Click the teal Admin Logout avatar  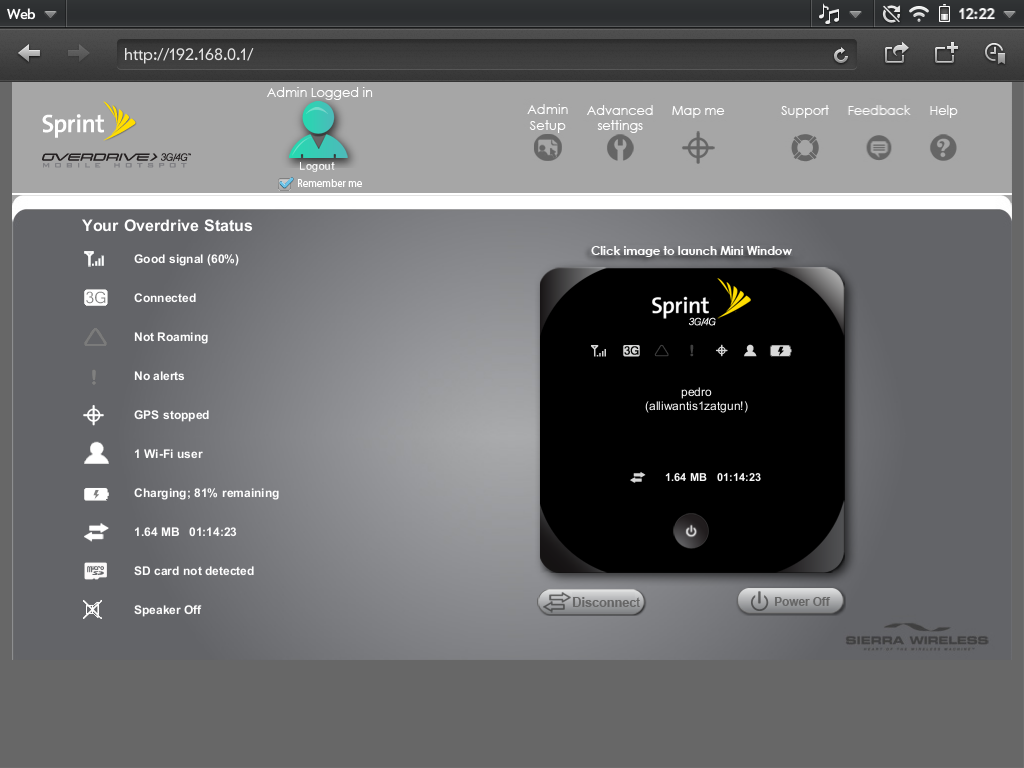(x=318, y=131)
